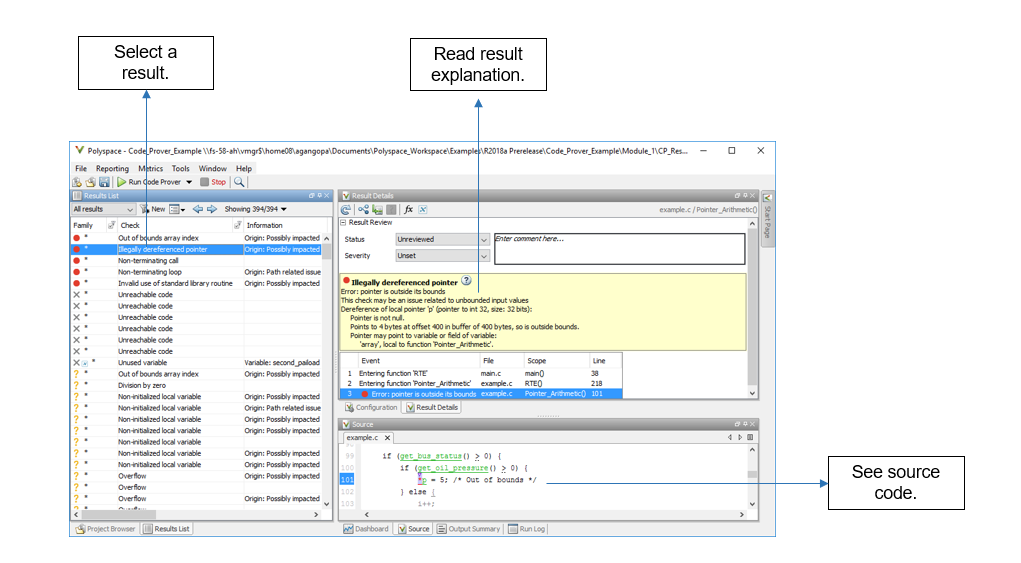Switch to the Output Summary tab
1021x563 pixels.
[x=468, y=529]
